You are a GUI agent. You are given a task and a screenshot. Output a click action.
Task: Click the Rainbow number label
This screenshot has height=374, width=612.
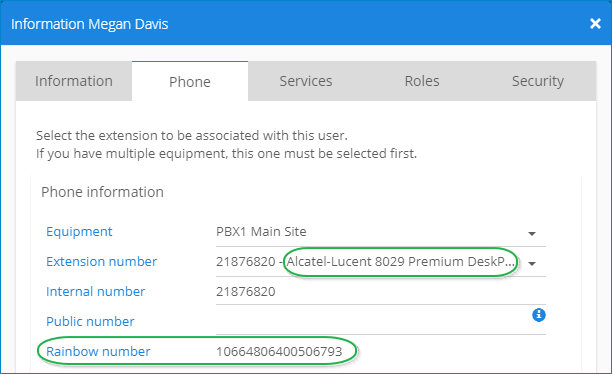[x=98, y=352]
